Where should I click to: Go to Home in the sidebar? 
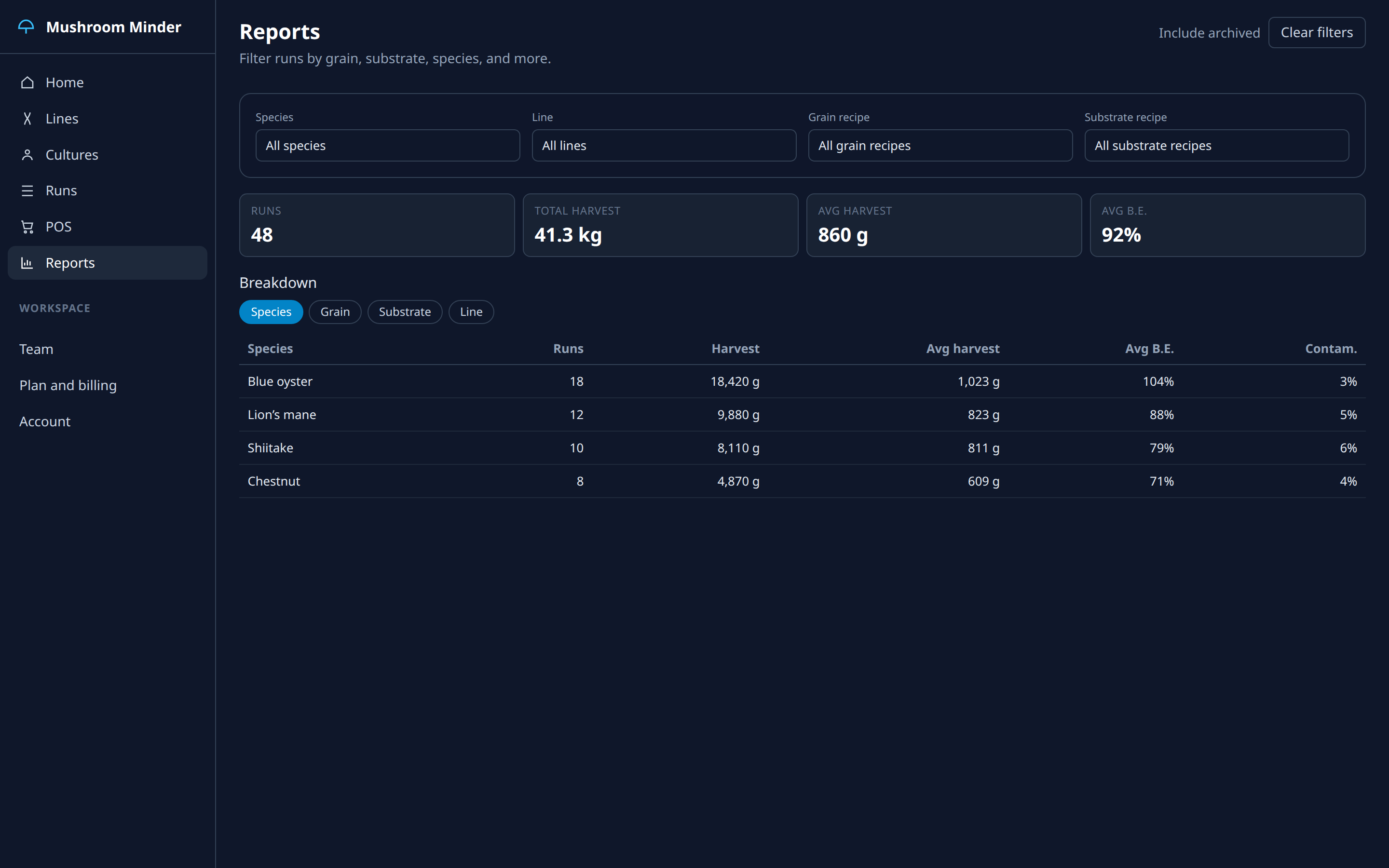(108, 82)
